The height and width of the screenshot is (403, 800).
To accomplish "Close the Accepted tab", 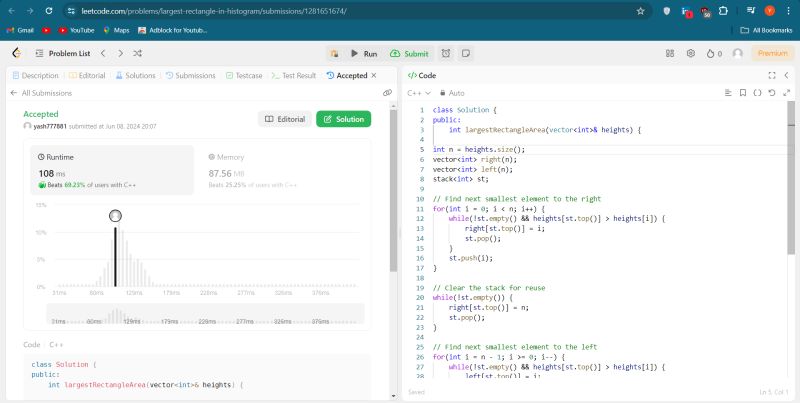I will [x=374, y=75].
